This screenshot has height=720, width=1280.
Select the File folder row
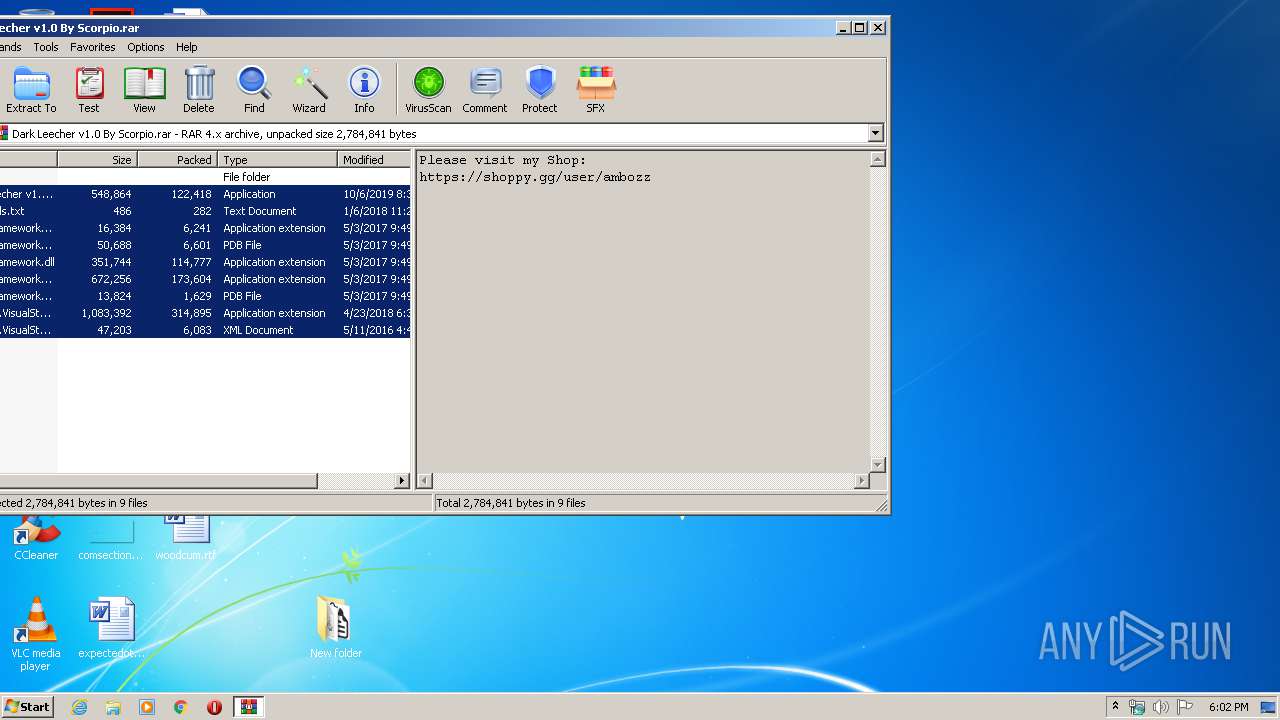(x=205, y=177)
